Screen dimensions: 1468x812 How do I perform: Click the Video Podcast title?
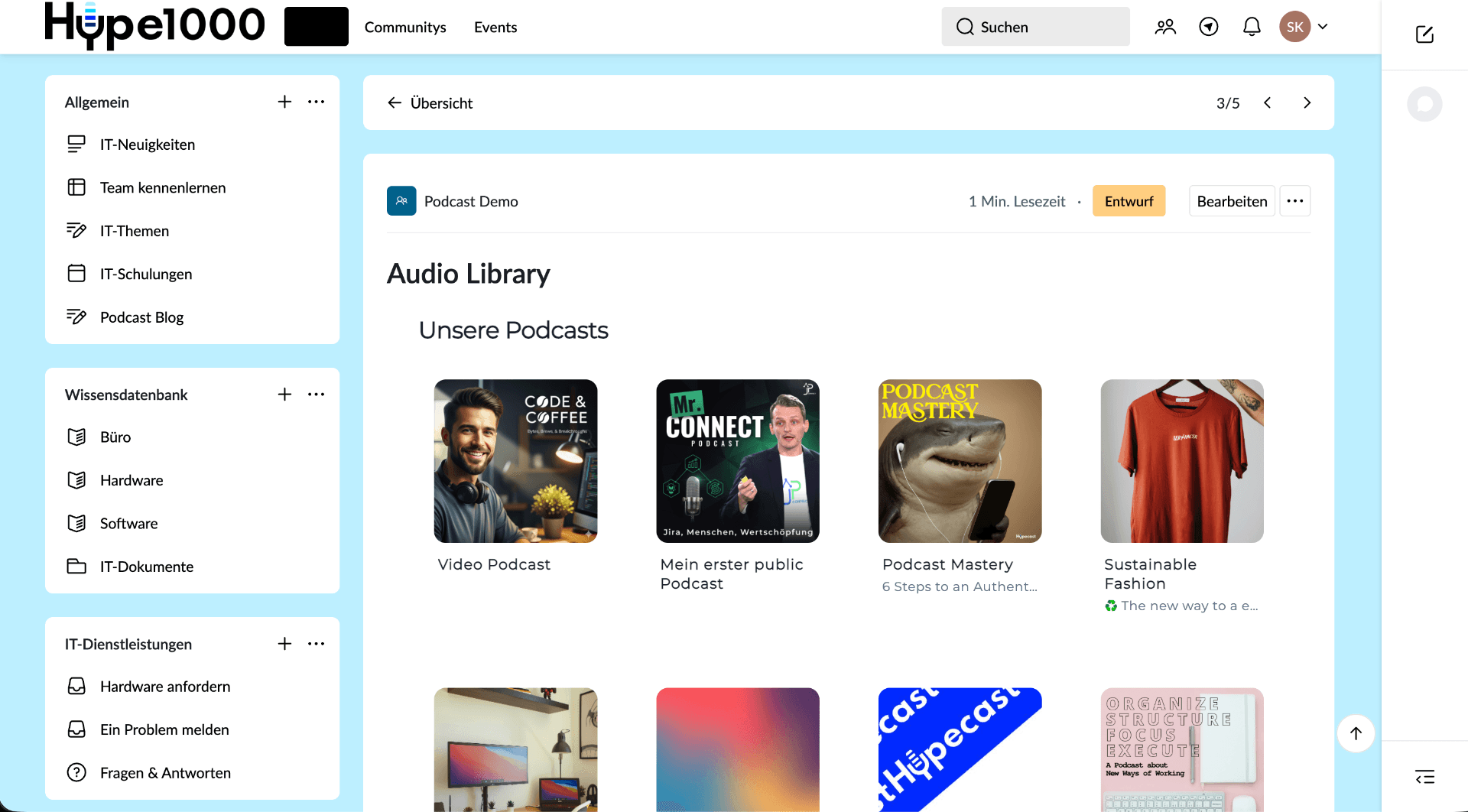tap(494, 564)
